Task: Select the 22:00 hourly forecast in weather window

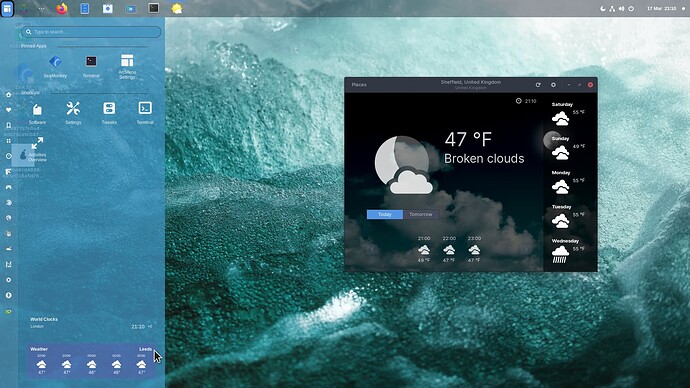Action: point(449,249)
